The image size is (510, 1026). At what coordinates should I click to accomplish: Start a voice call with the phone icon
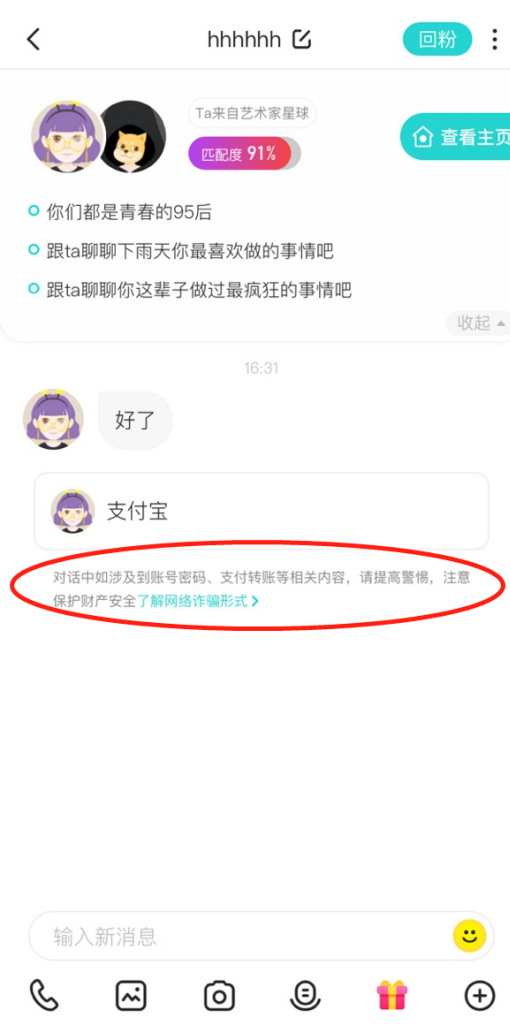point(44,995)
